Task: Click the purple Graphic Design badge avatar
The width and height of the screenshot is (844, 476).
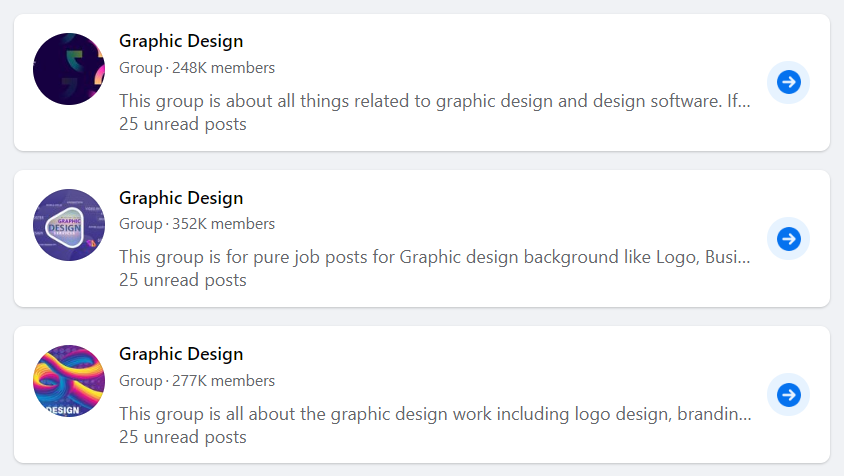Action: click(69, 225)
